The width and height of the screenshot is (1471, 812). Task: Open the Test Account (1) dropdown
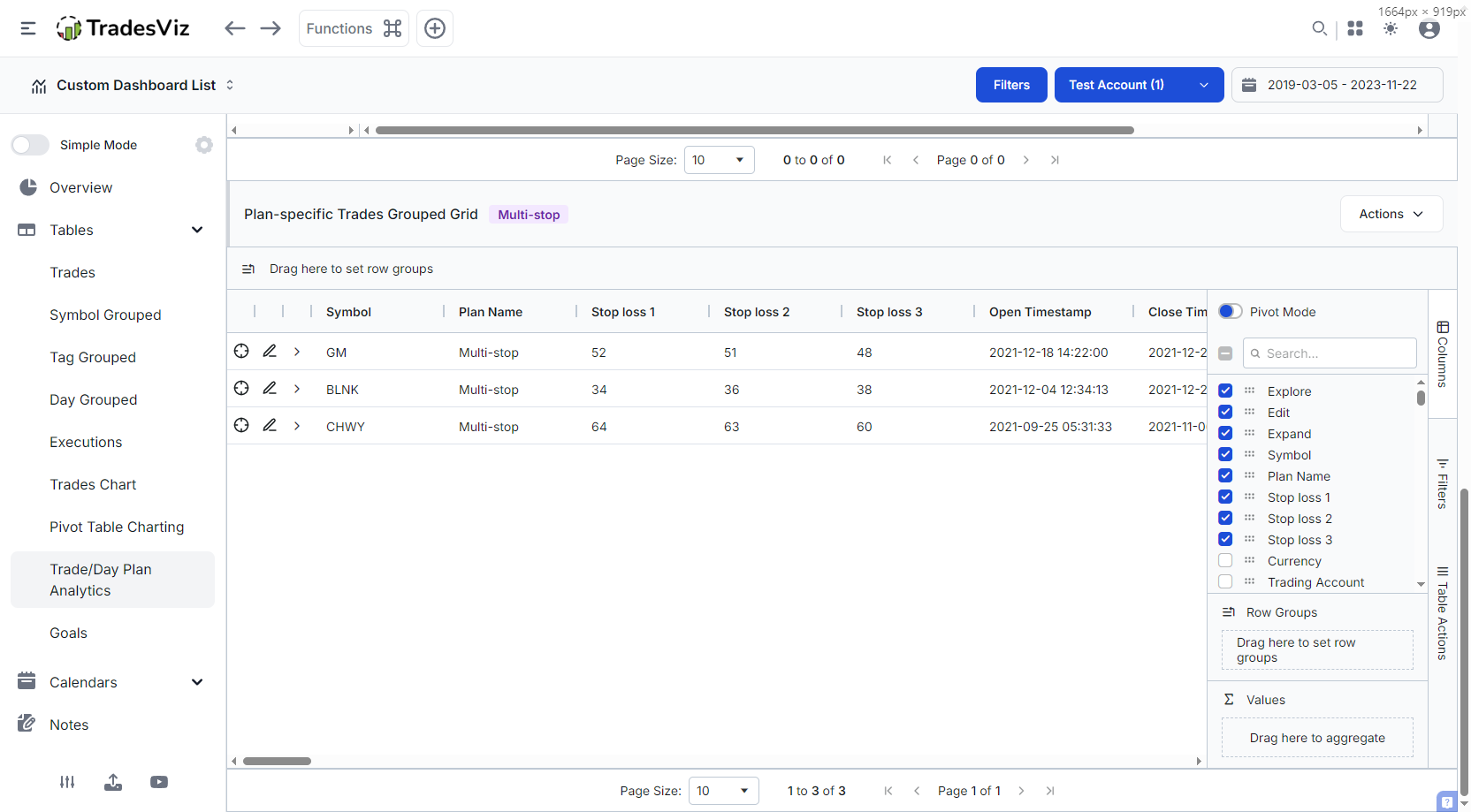pos(1139,85)
